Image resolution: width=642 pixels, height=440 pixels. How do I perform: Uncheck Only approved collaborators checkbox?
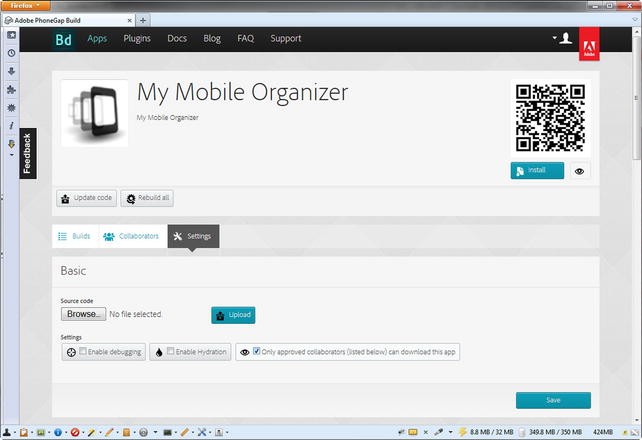point(256,351)
